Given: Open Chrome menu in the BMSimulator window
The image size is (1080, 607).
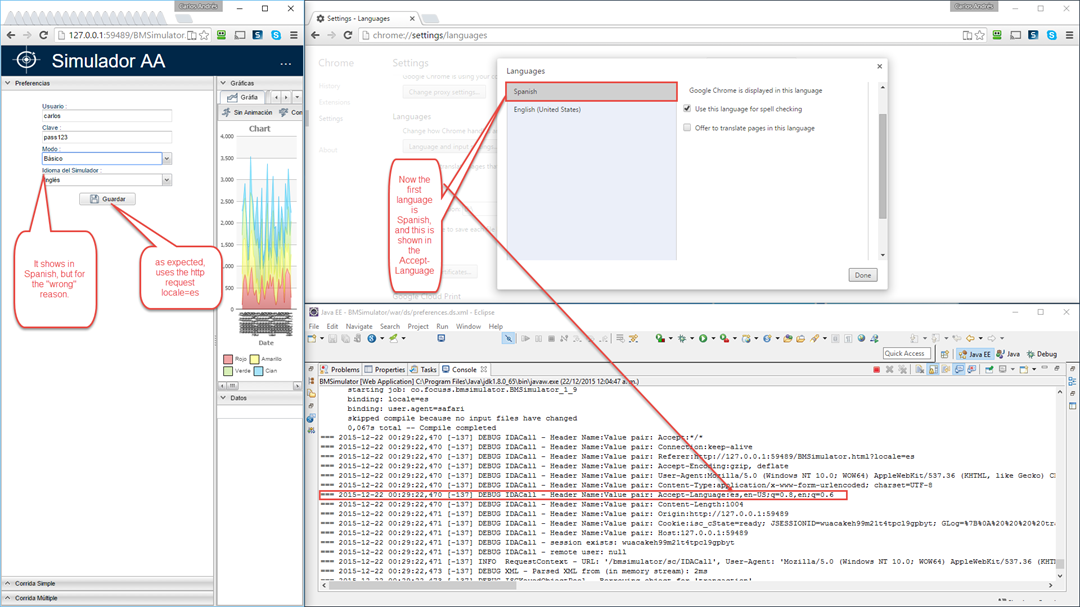Looking at the screenshot, I should [294, 35].
